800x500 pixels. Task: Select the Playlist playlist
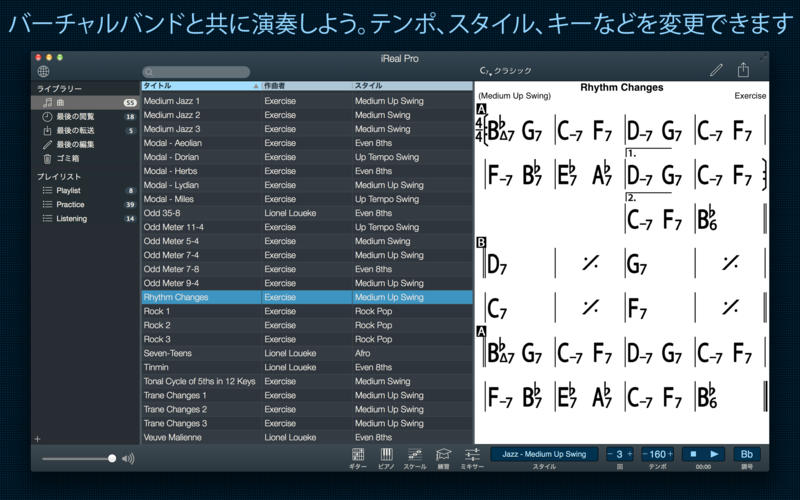pos(86,190)
